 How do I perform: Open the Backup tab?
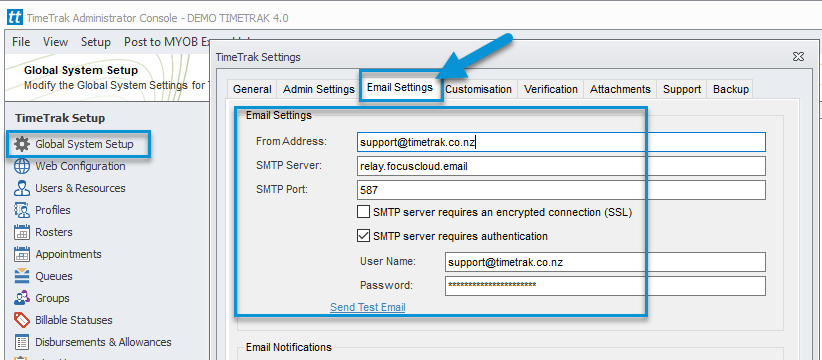[731, 89]
